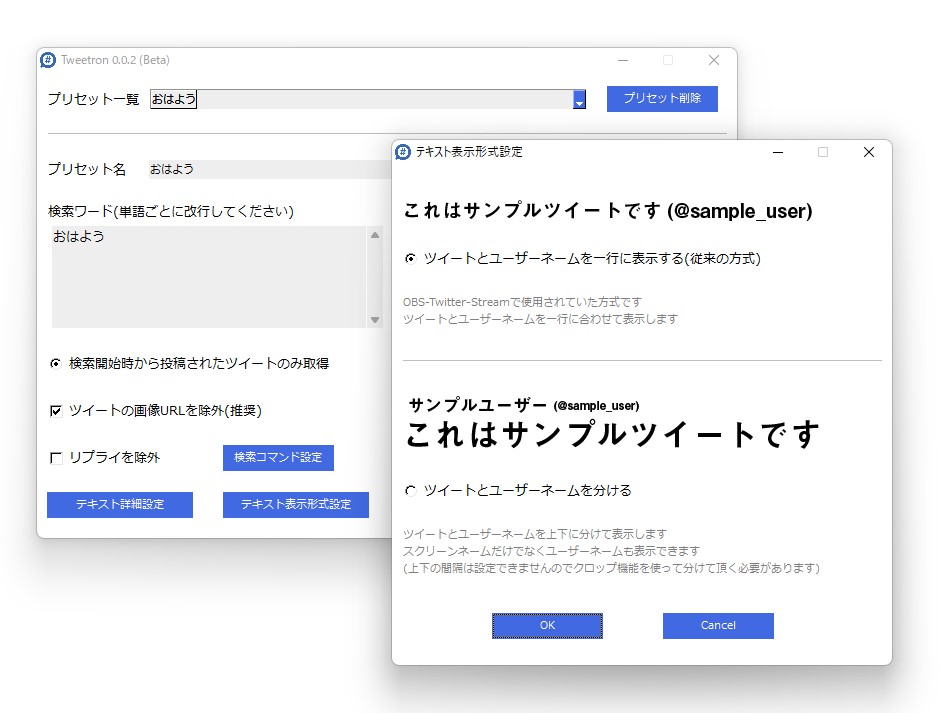Screen dimensions: 940x713
Task: Dismiss the dialog with Cancel
Action: tap(717, 625)
